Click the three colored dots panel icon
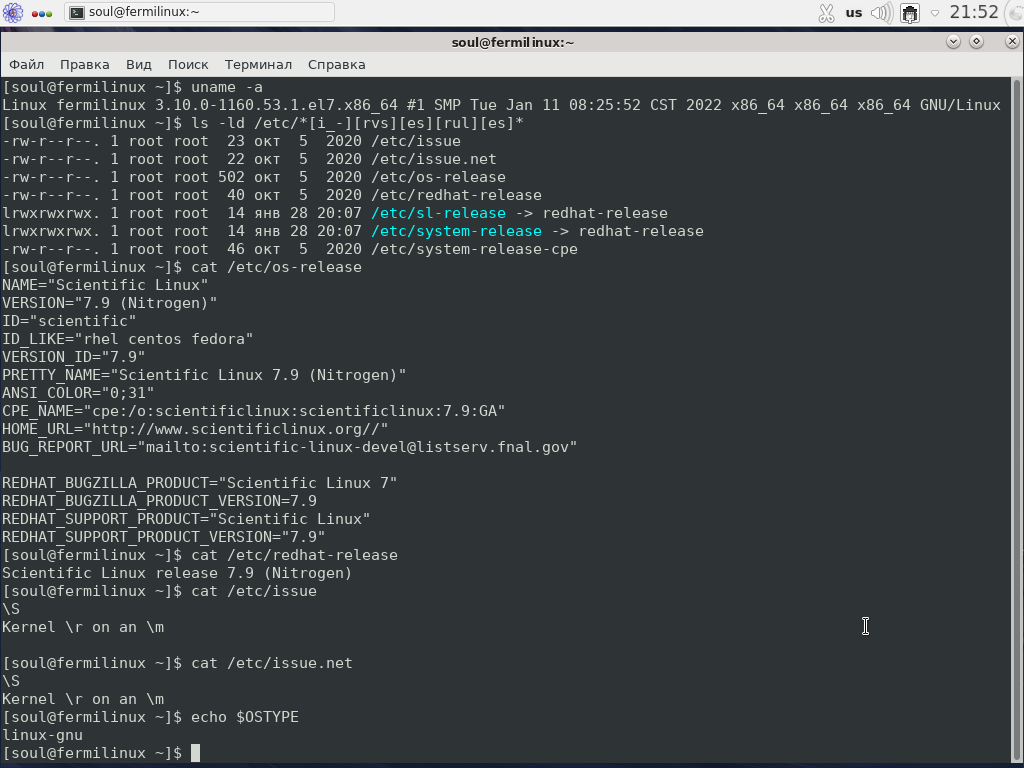1024x768 pixels. [x=42, y=14]
